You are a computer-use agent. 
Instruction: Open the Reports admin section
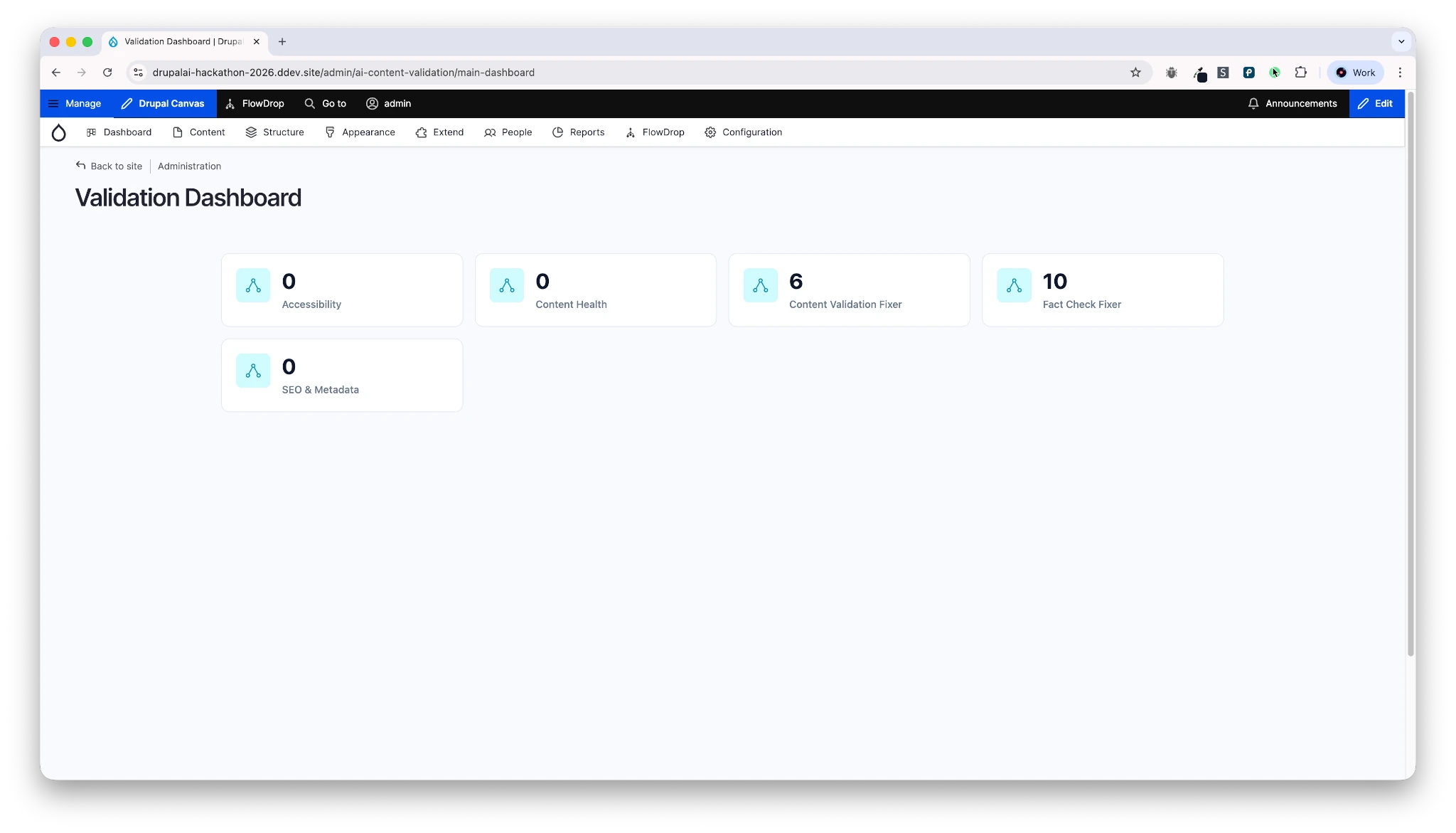578,132
